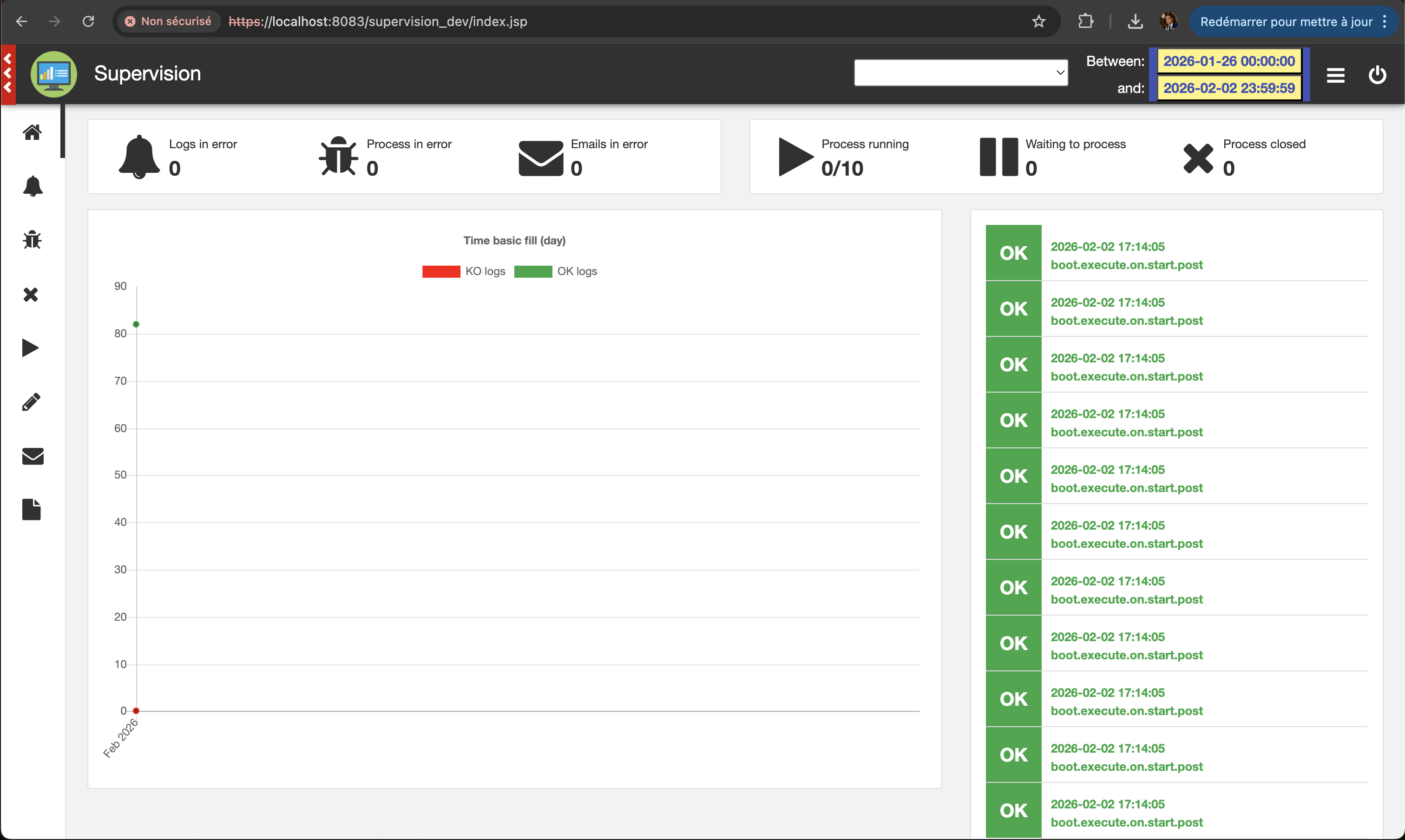
Task: Open the home icon in sidebar
Action: (x=32, y=132)
